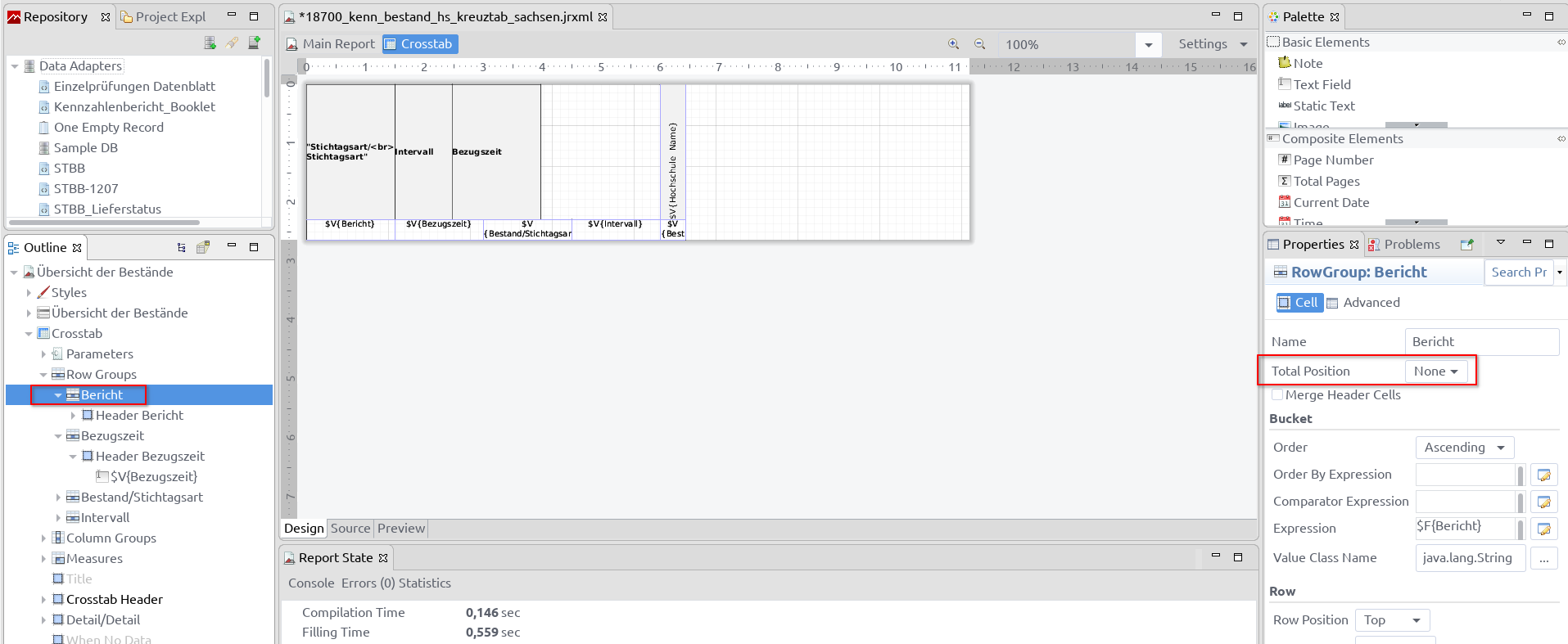
Task: Pick the Static Text element in Palette
Action: pos(1317,106)
